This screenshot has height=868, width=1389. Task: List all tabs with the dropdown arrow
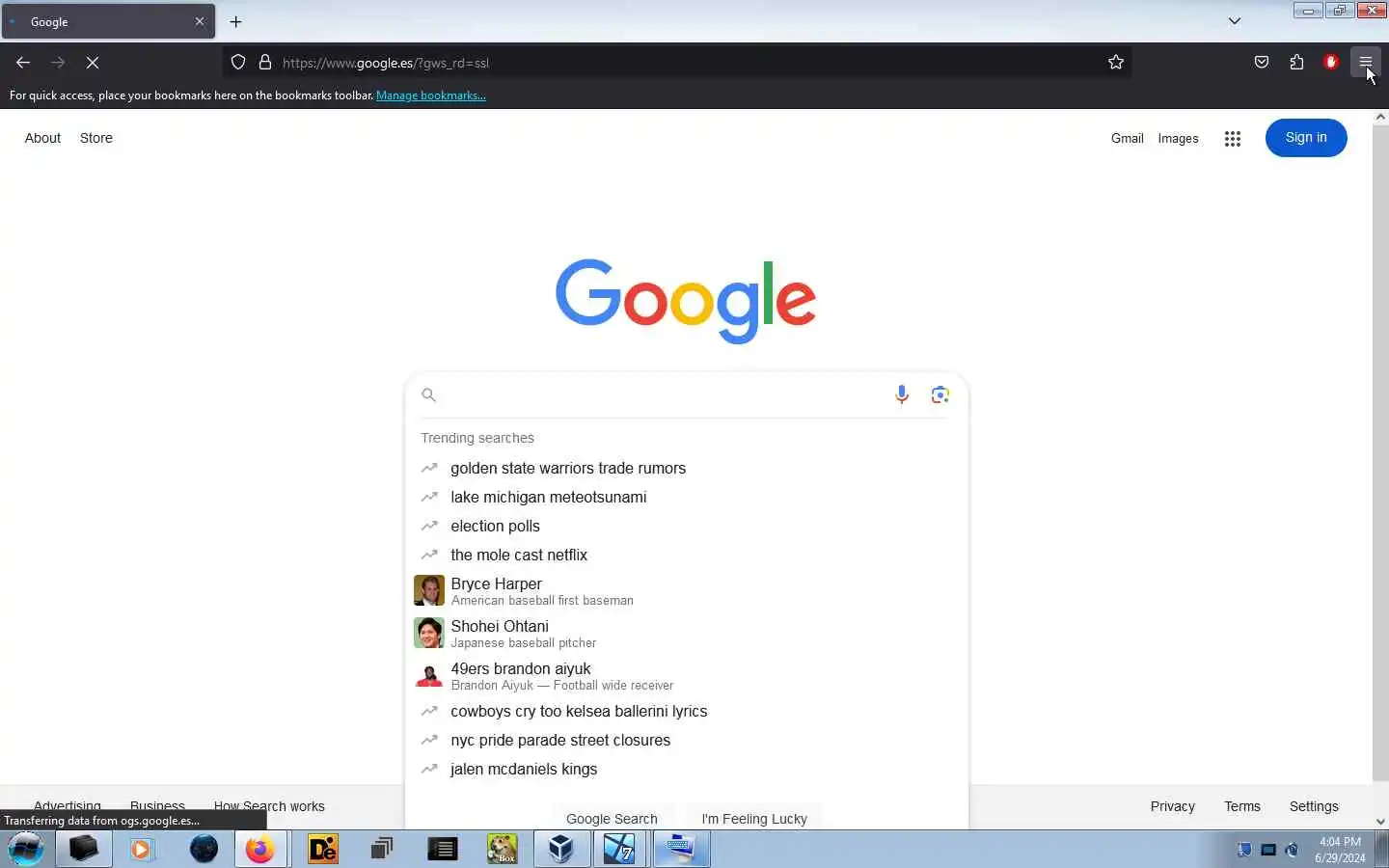pos(1234,21)
